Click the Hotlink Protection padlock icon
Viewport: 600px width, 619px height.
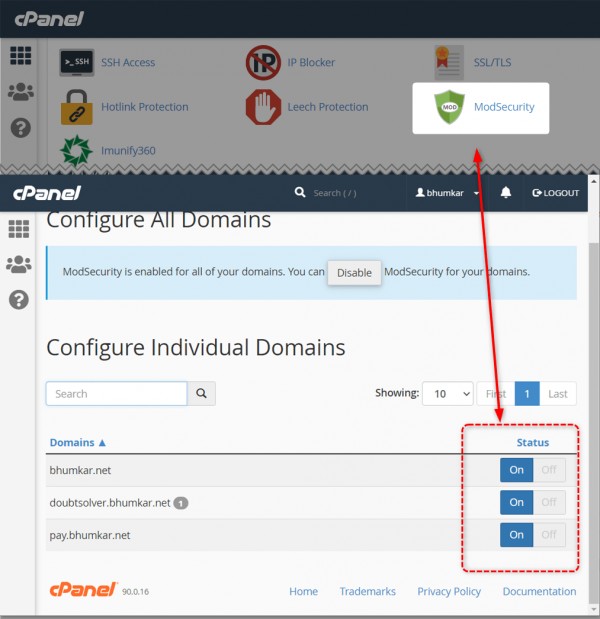76,107
